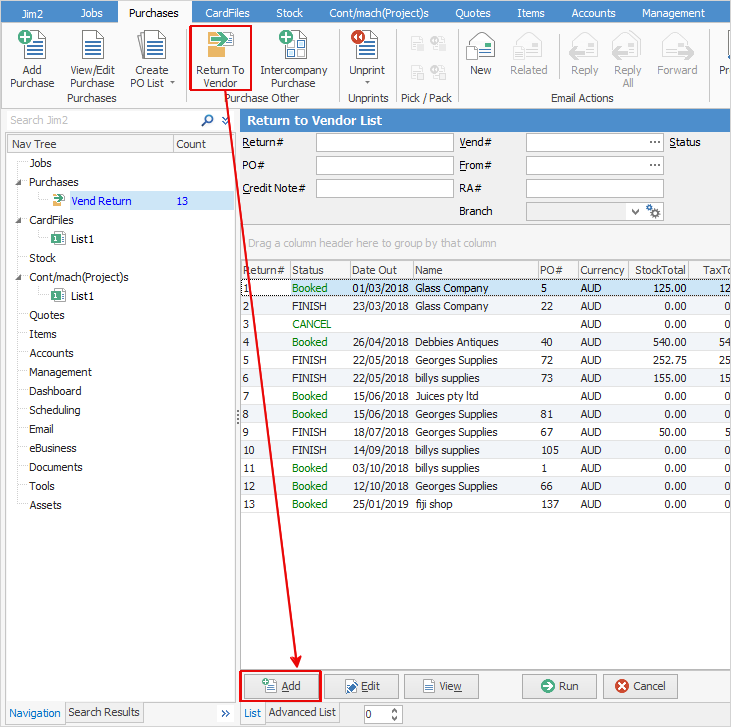731x727 pixels.
Task: Collapse the CardFiles tree node
Action: 19,220
